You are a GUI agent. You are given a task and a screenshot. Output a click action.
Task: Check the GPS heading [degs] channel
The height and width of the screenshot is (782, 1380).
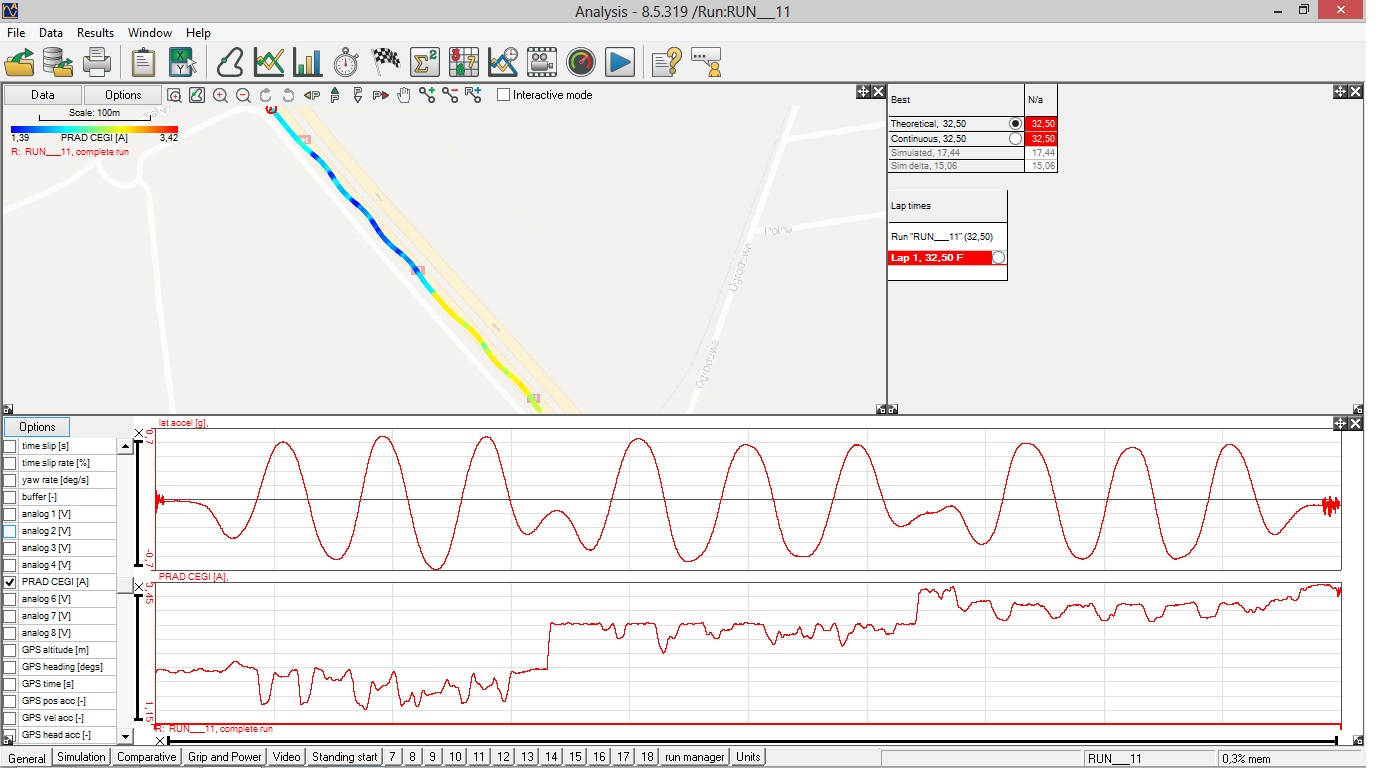point(10,667)
